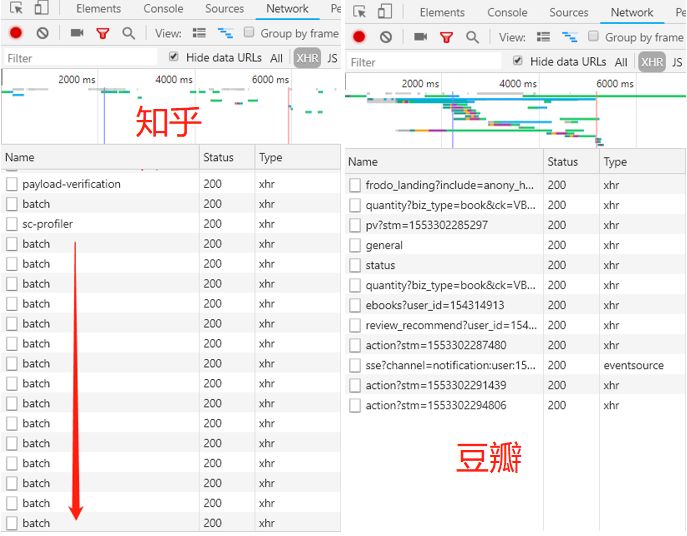Click 6000 ms marker in right timeline
The image size is (687, 536).
615,84
